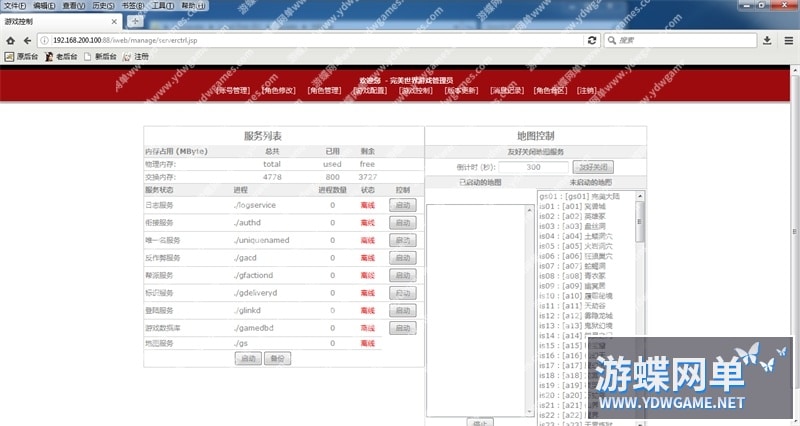Reload the page with the refresh icon
Viewport: 800px width, 426px height.
[x=592, y=40]
